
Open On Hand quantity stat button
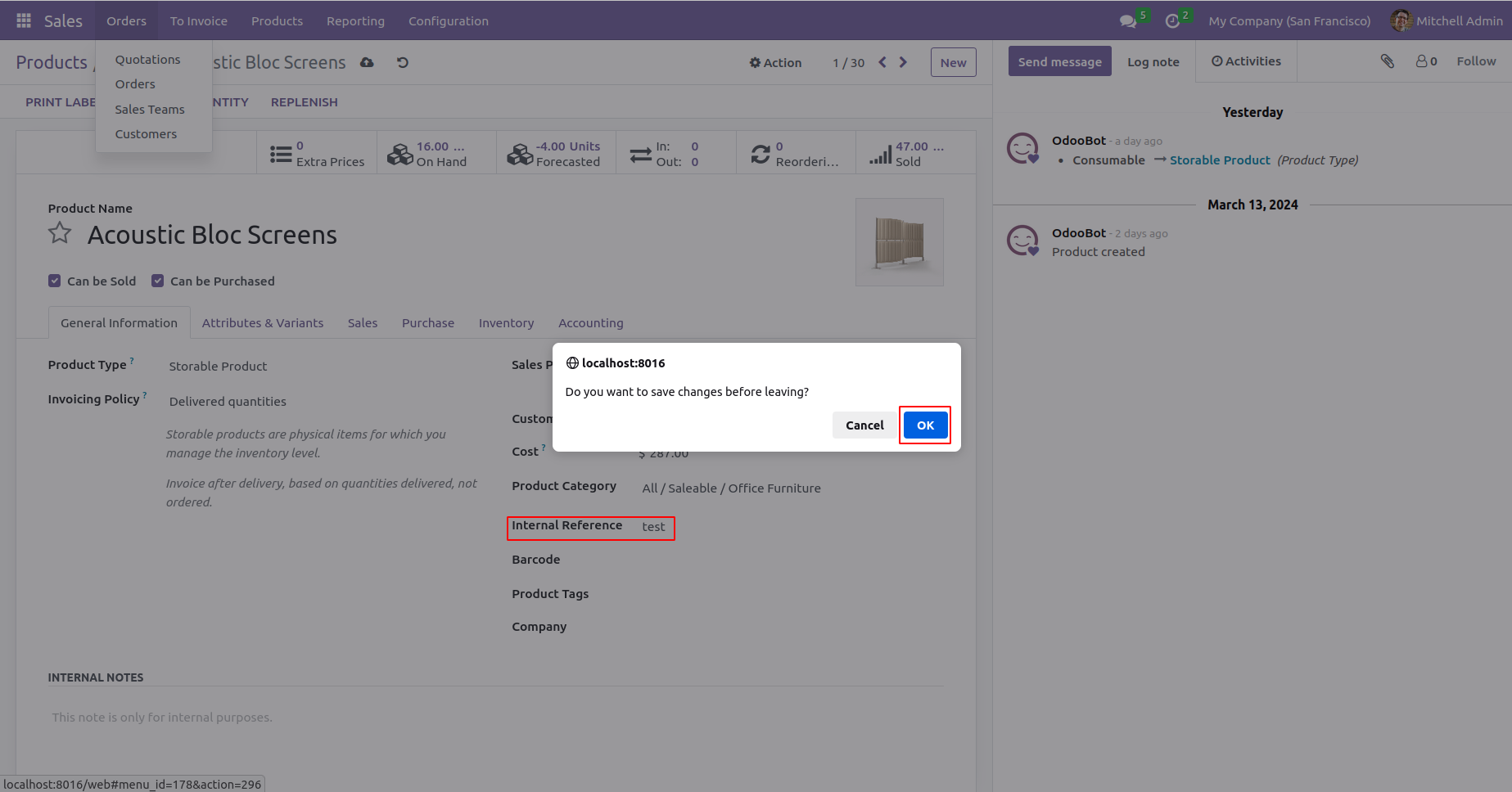[x=436, y=154]
